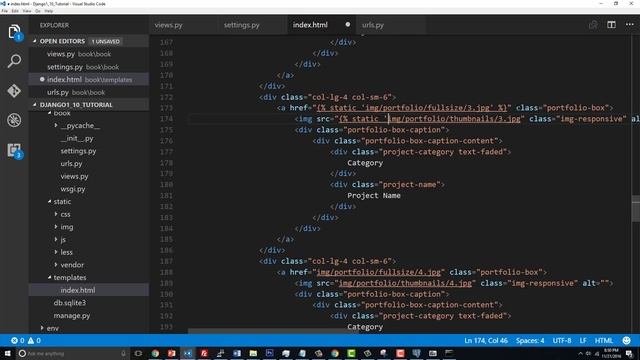The width and height of the screenshot is (640, 360).
Task: Open the notification center icon in the tray
Action: [x=629, y=353]
